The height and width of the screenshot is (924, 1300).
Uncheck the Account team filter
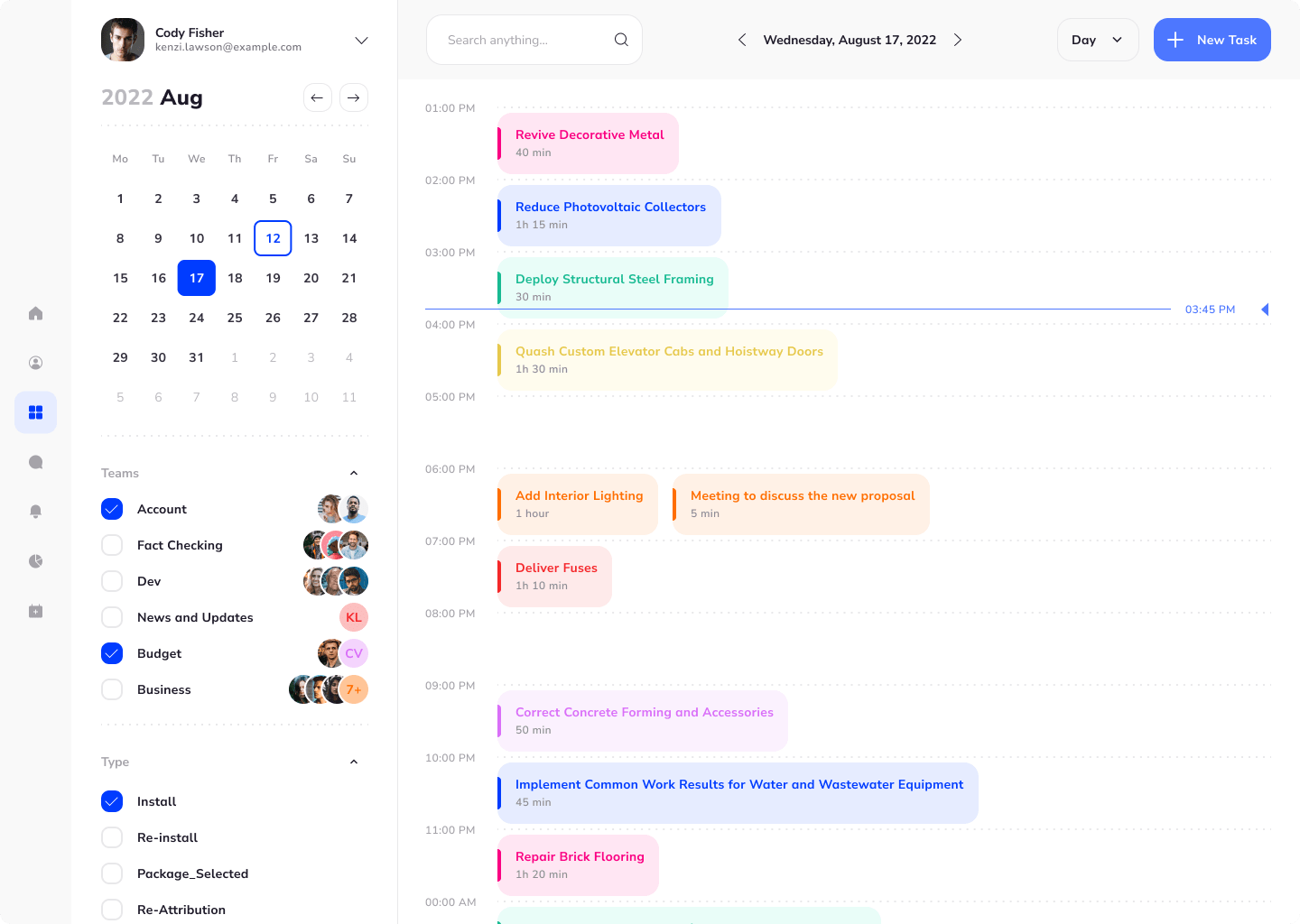coord(112,509)
